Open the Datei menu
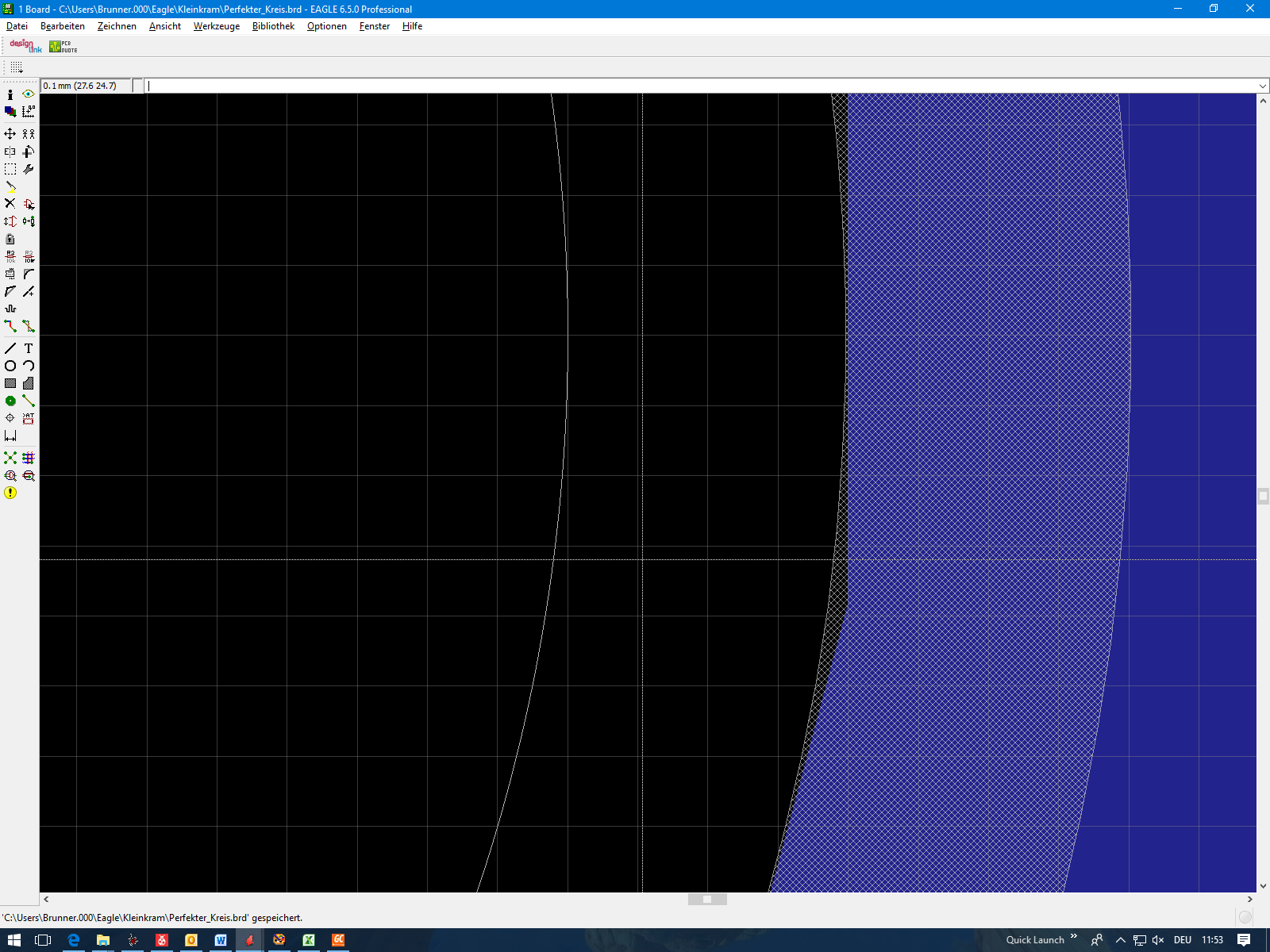Viewport: 1270px width, 952px height. 17,26
